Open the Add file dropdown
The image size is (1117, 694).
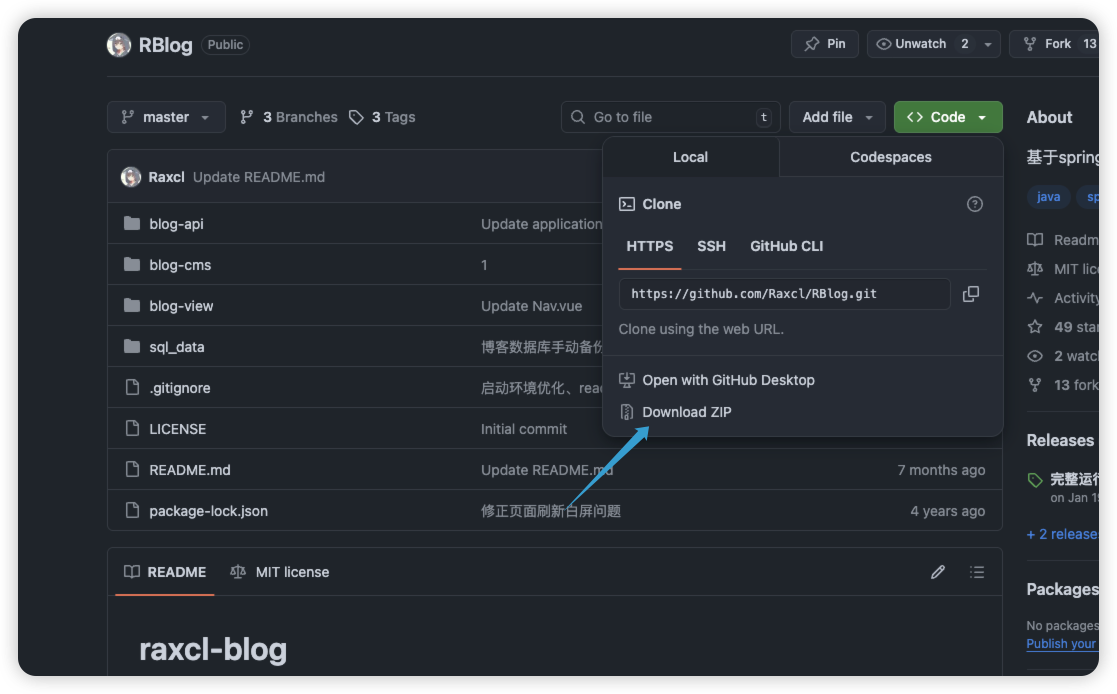pos(837,117)
